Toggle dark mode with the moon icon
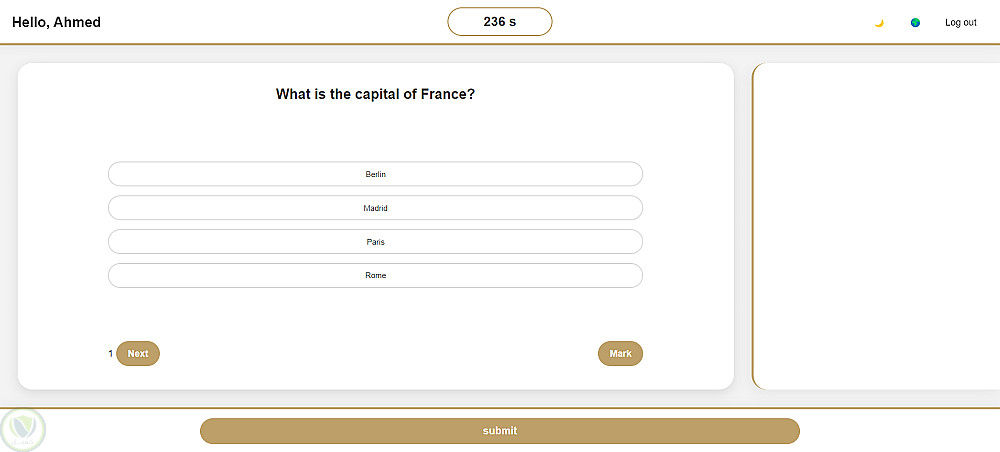The image size is (1000, 452). point(879,22)
